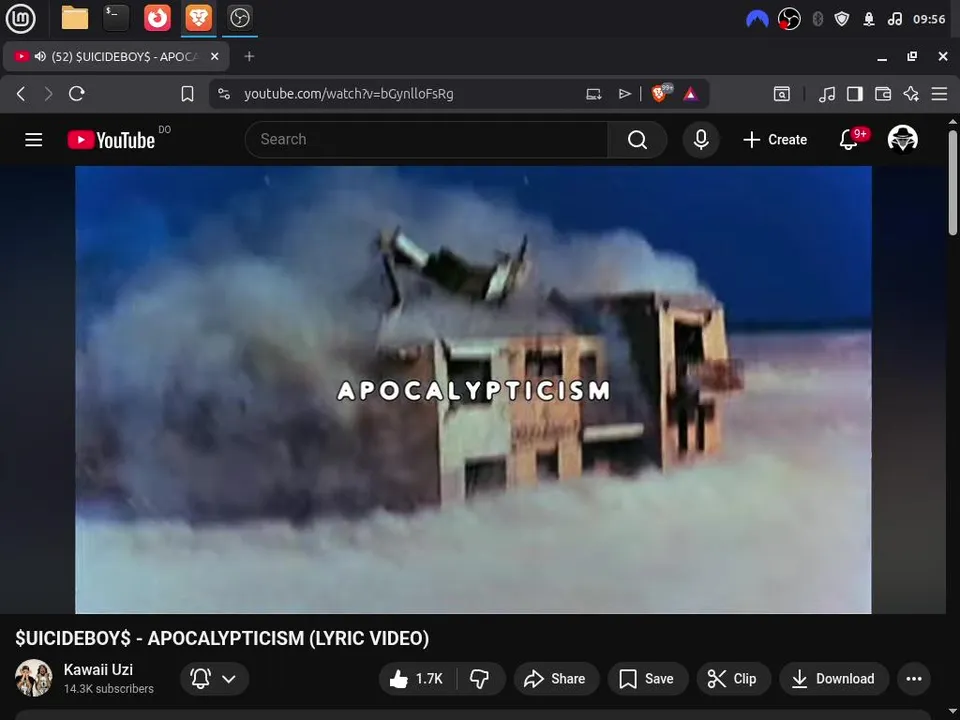Save the video to a playlist
Viewport: 960px width, 720px height.
coord(648,678)
